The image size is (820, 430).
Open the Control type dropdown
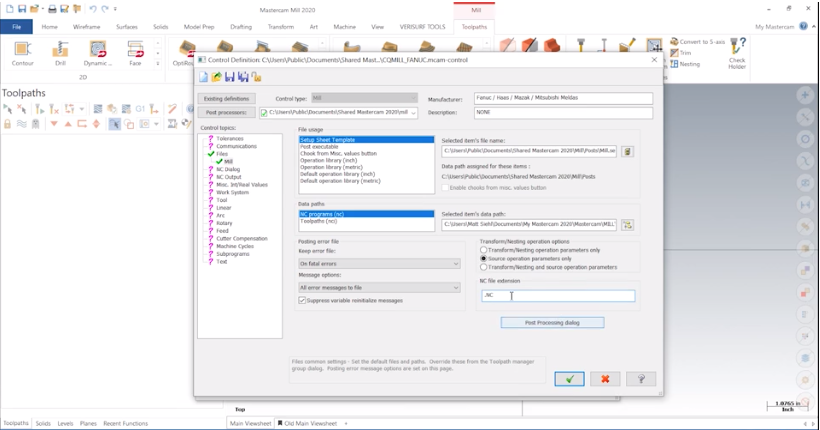pos(365,98)
